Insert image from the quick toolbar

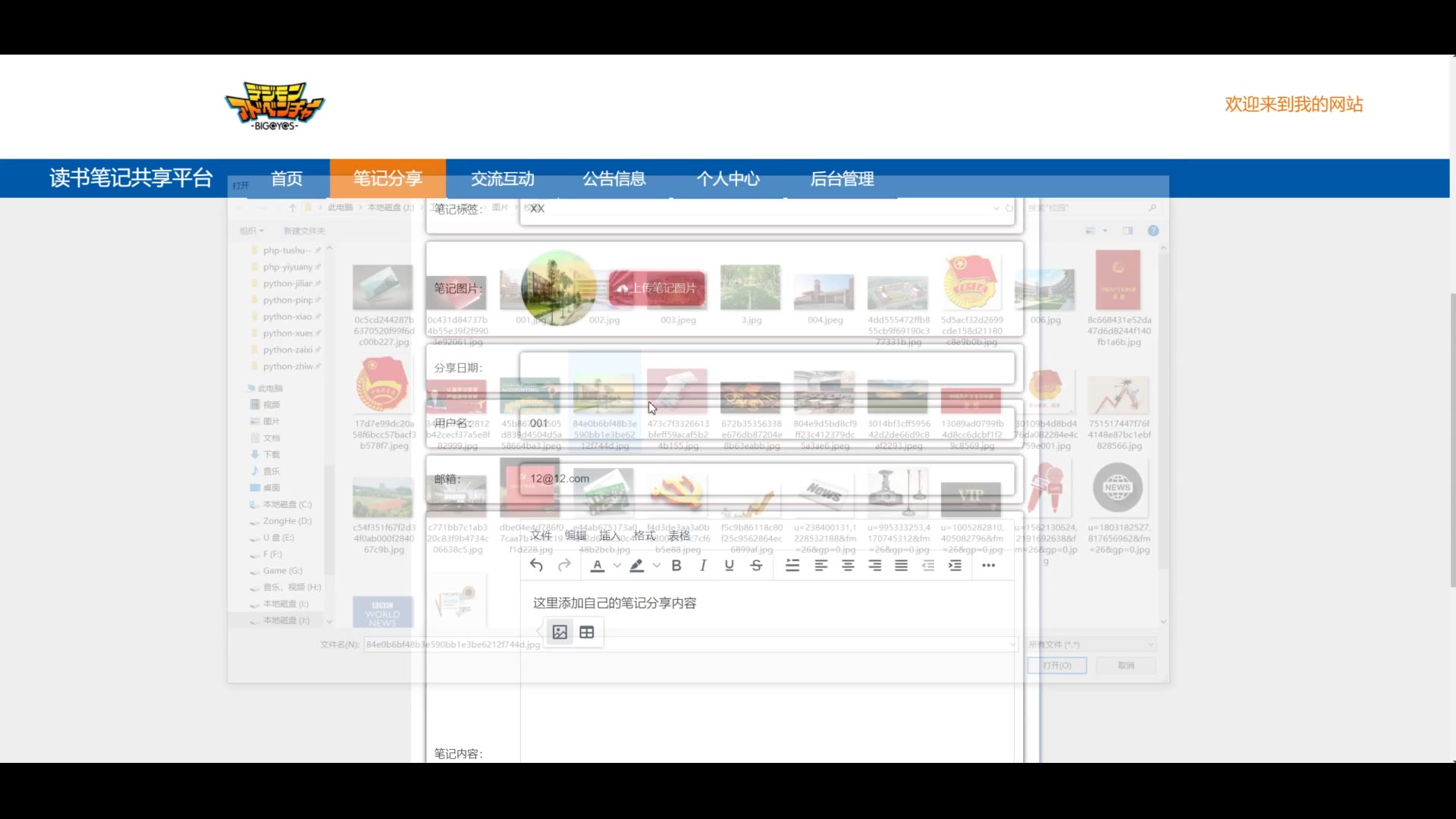560,632
